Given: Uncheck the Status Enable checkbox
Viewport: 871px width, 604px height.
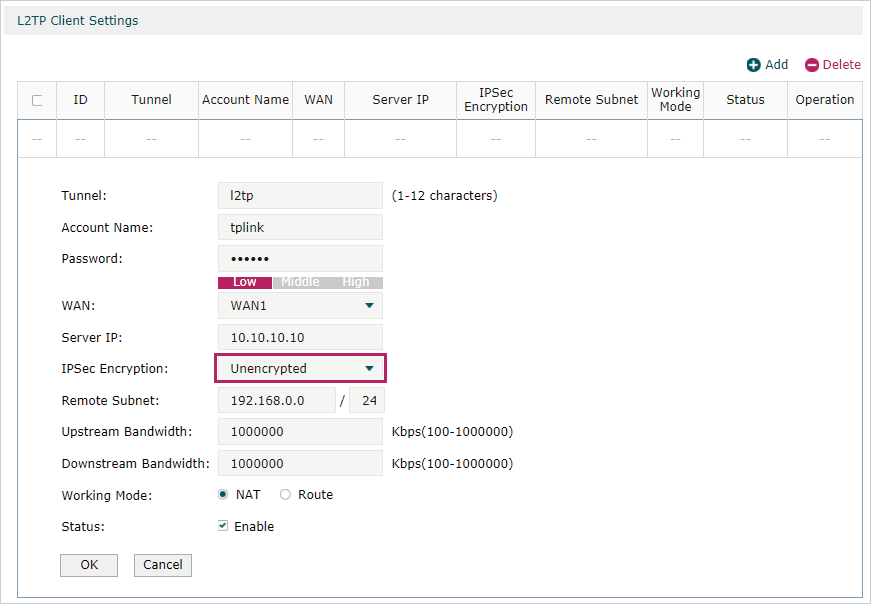Looking at the screenshot, I should pos(223,526).
